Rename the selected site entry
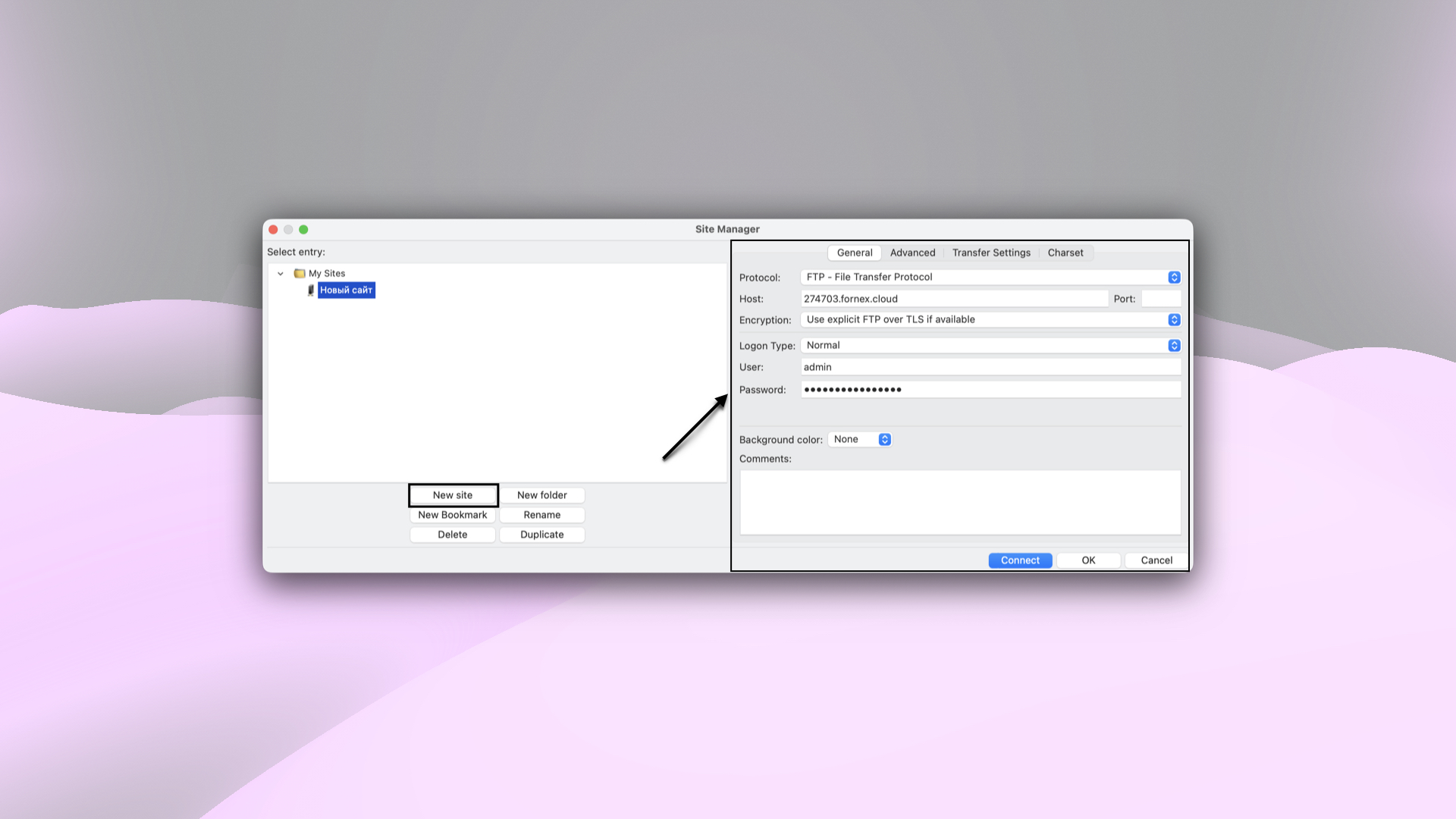The height and width of the screenshot is (819, 1456). pos(541,515)
